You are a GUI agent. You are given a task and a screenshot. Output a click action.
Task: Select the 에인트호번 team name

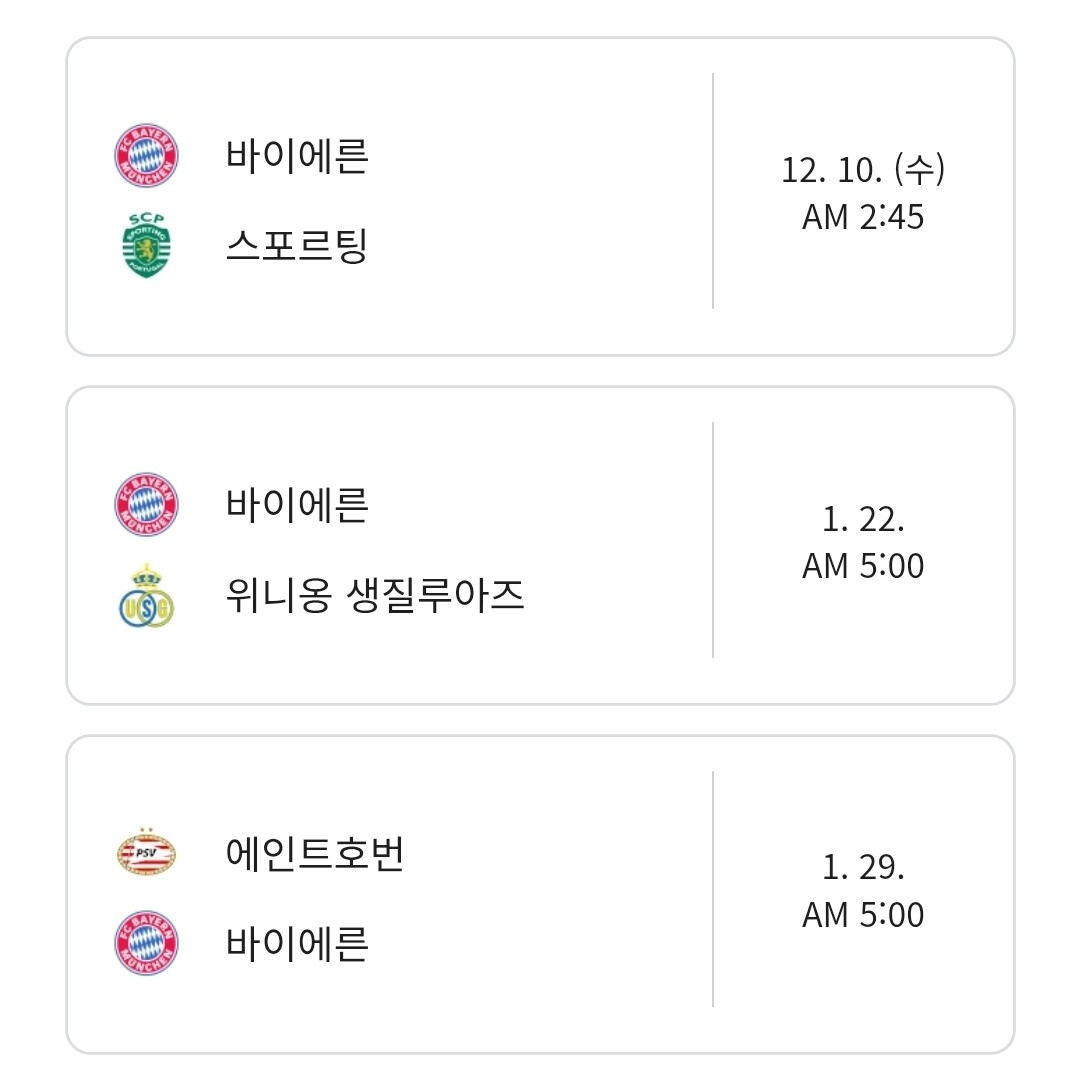pyautogui.click(x=315, y=854)
